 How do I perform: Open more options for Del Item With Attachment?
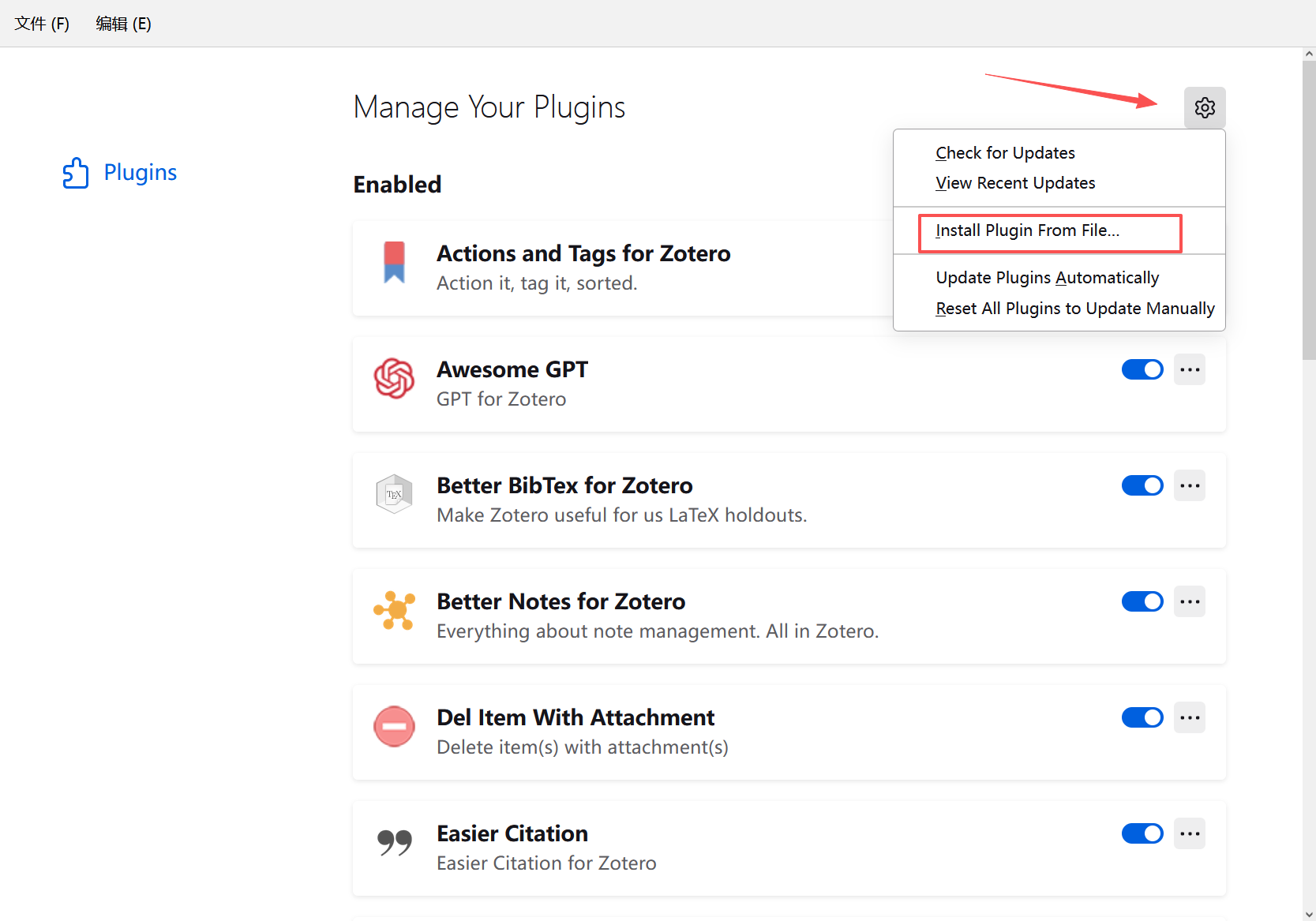[x=1189, y=717]
